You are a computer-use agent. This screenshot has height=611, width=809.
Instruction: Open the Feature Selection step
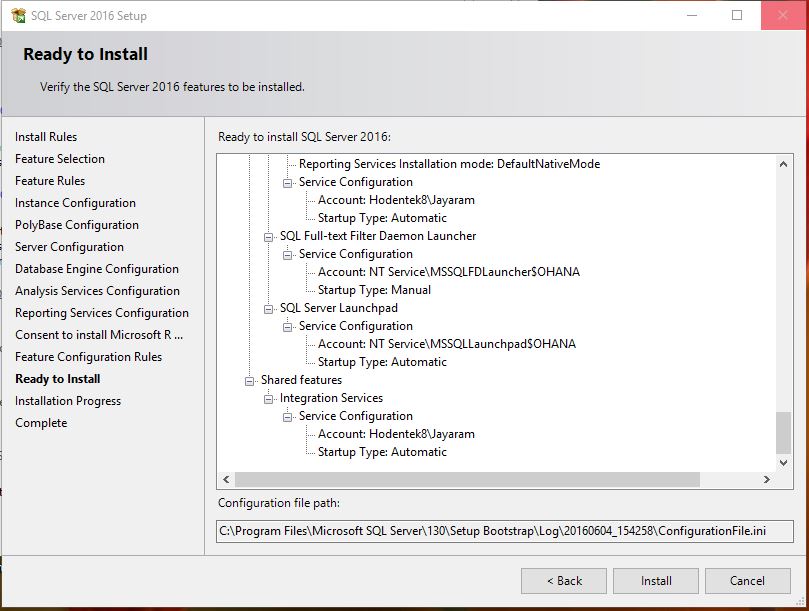coord(60,158)
